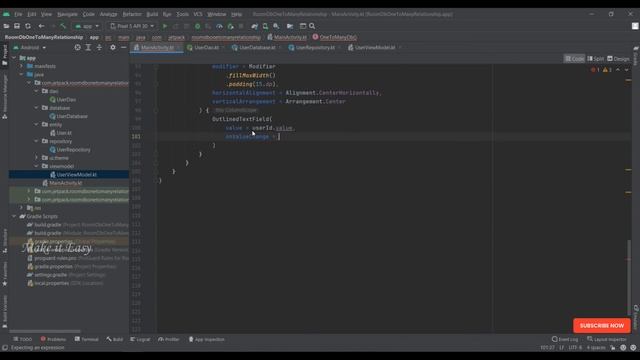The width and height of the screenshot is (640, 360).
Task: Click the Subscribe Now button
Action: coord(602,326)
